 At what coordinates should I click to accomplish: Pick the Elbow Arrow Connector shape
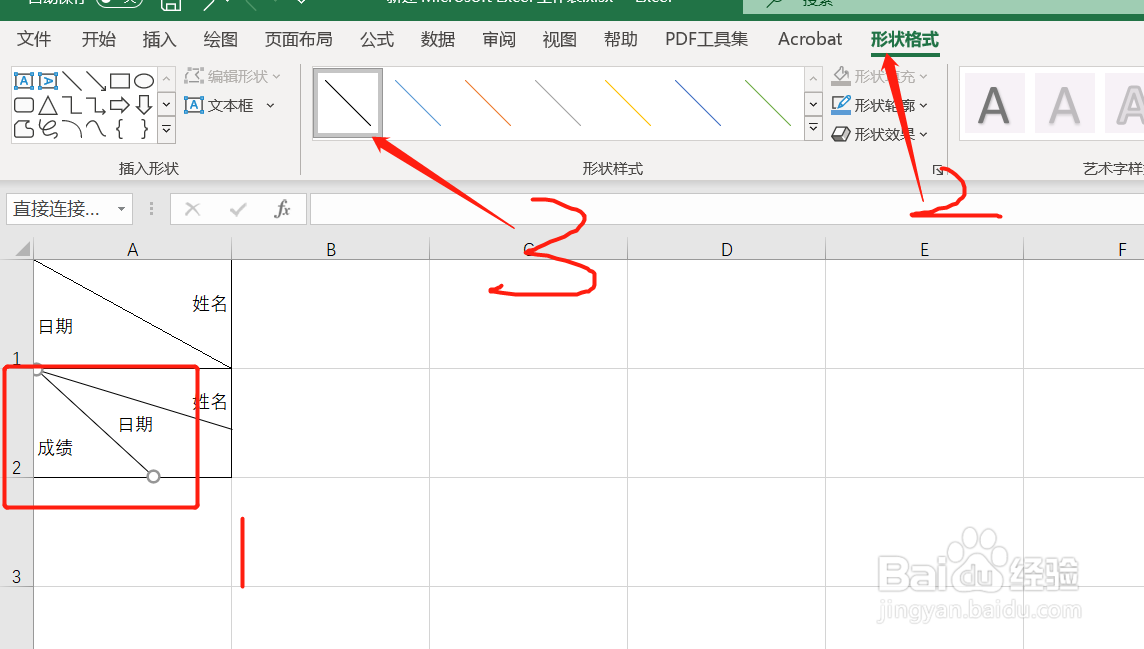pyautogui.click(x=96, y=105)
